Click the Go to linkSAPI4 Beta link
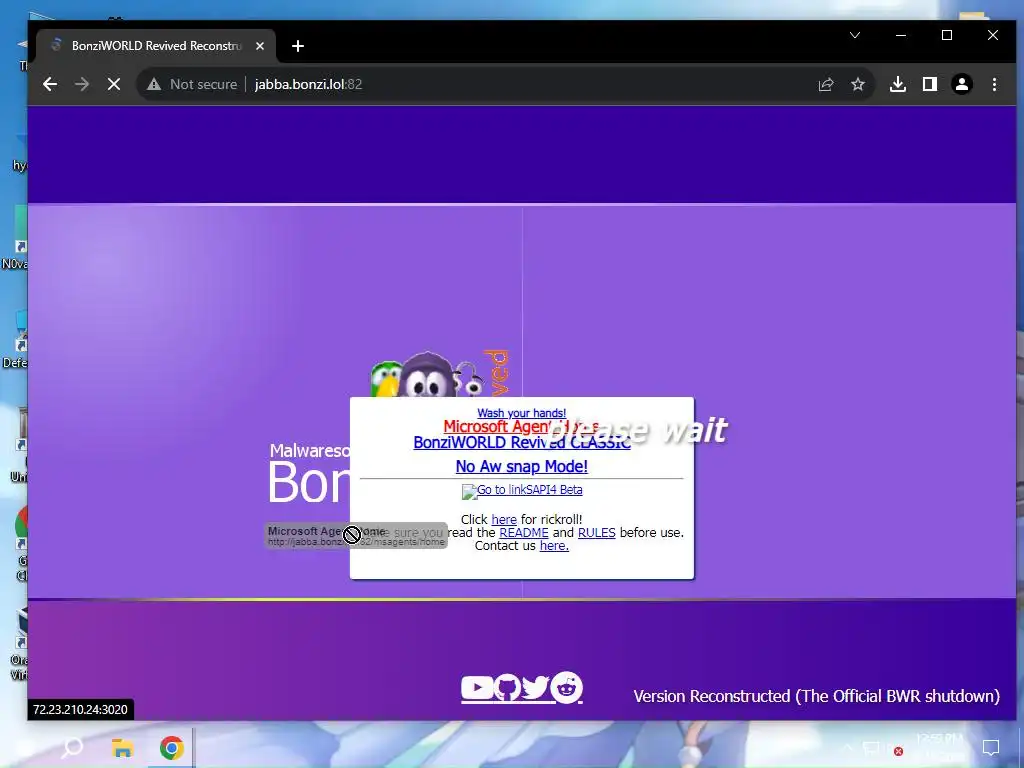Image resolution: width=1024 pixels, height=768 pixels. coord(522,490)
